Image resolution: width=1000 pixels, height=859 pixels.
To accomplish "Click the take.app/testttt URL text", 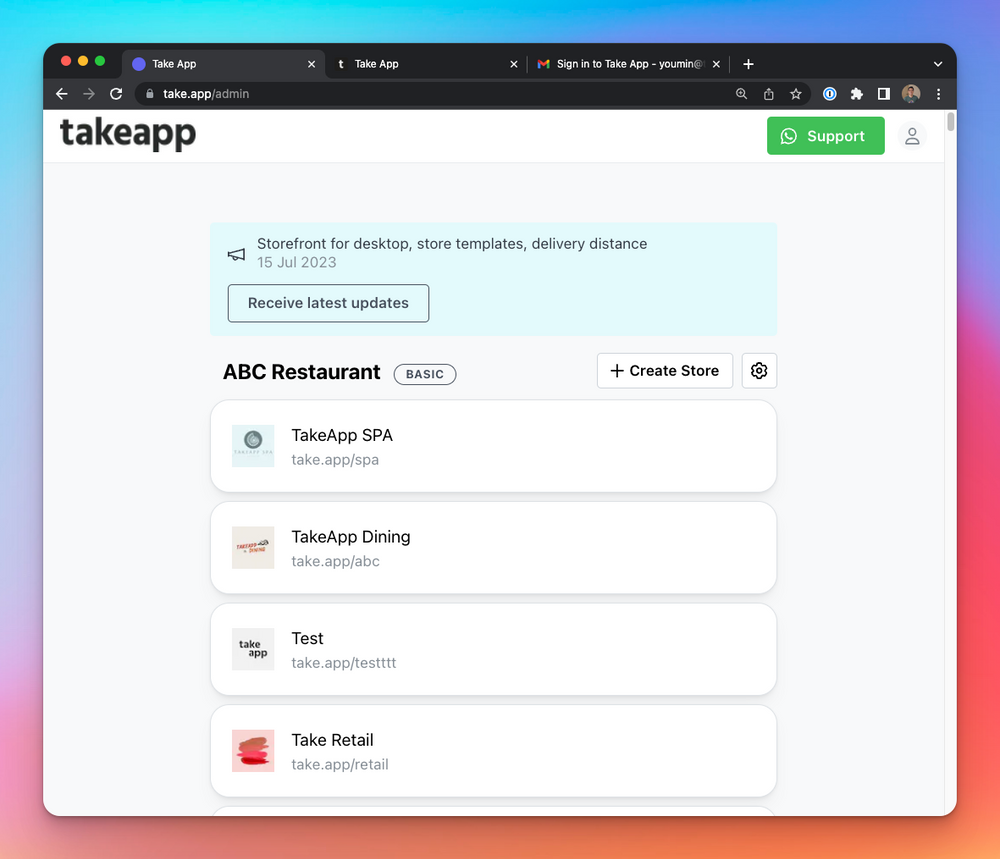I will point(344,663).
